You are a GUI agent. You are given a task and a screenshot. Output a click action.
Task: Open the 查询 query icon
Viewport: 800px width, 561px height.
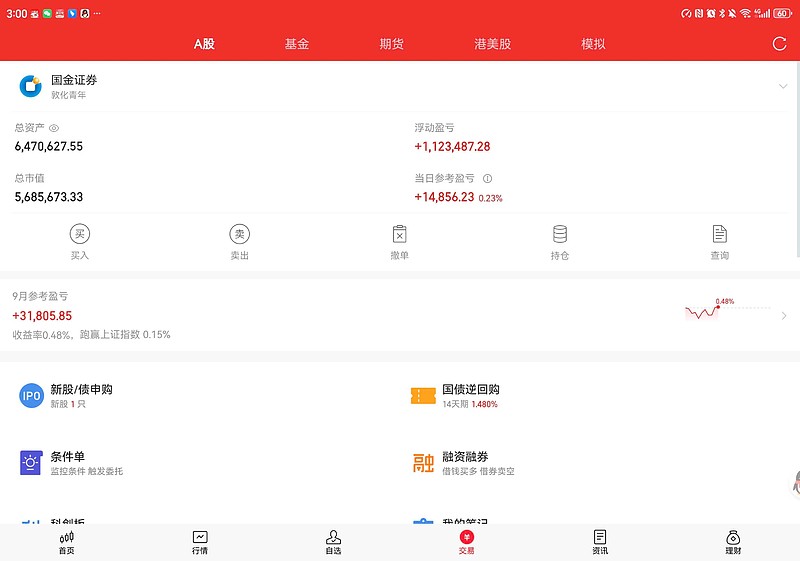(719, 234)
